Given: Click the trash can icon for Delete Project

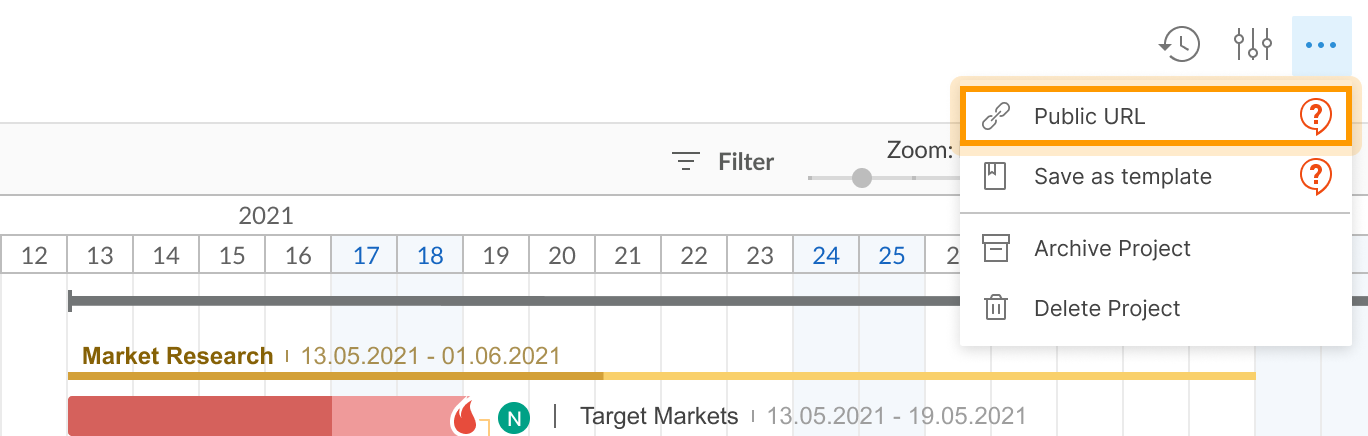Looking at the screenshot, I should click(996, 308).
